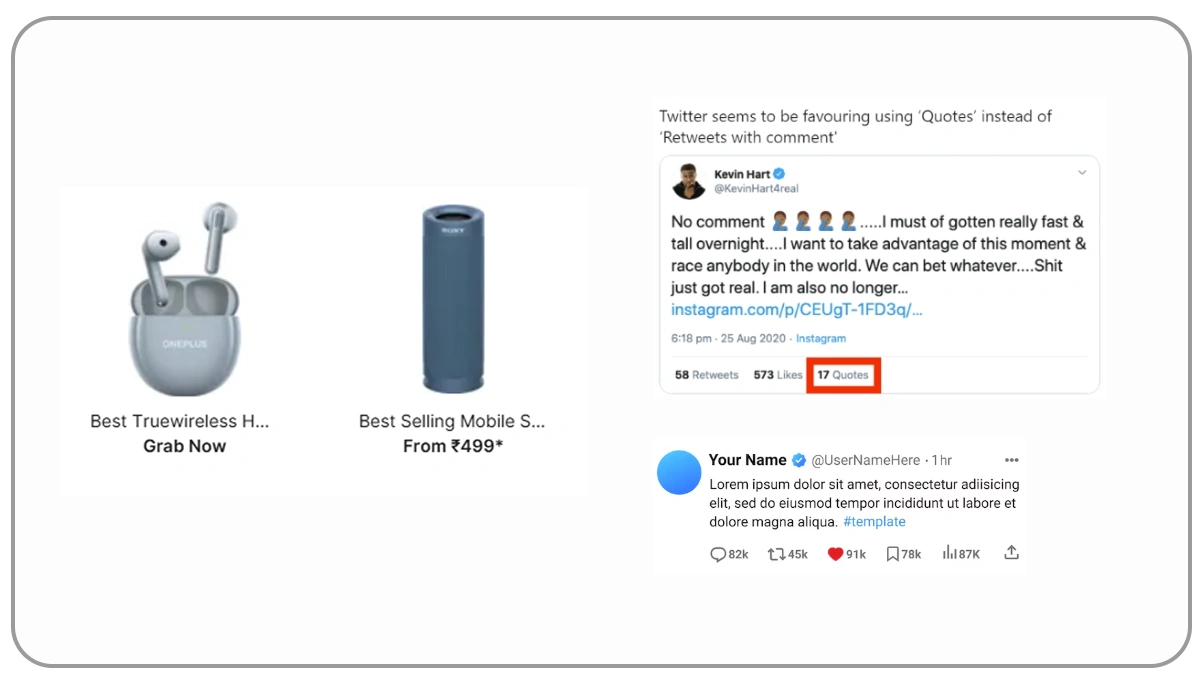Toggle the bookmark showing 78k saves
Screen dimensions: 1202x684
891,552
